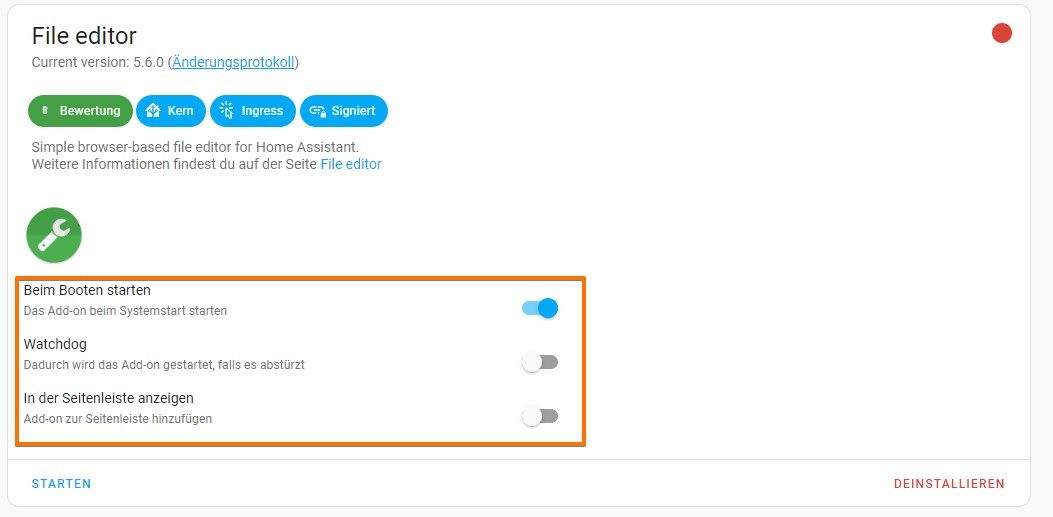Click the Beim Booten starten label text
This screenshot has width=1053, height=517.
(87, 290)
